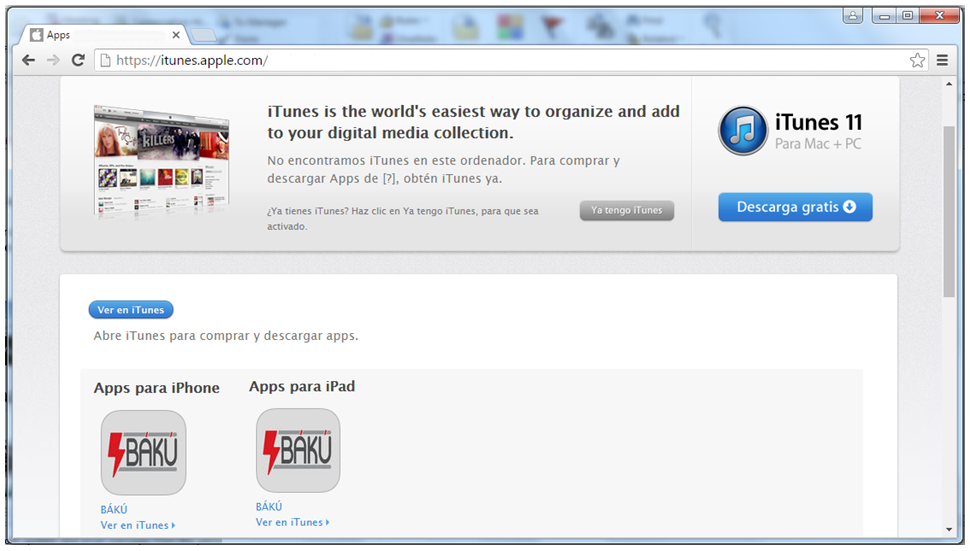The width and height of the screenshot is (970, 551).
Task: Open a new tab with the new tab button
Action: point(203,36)
